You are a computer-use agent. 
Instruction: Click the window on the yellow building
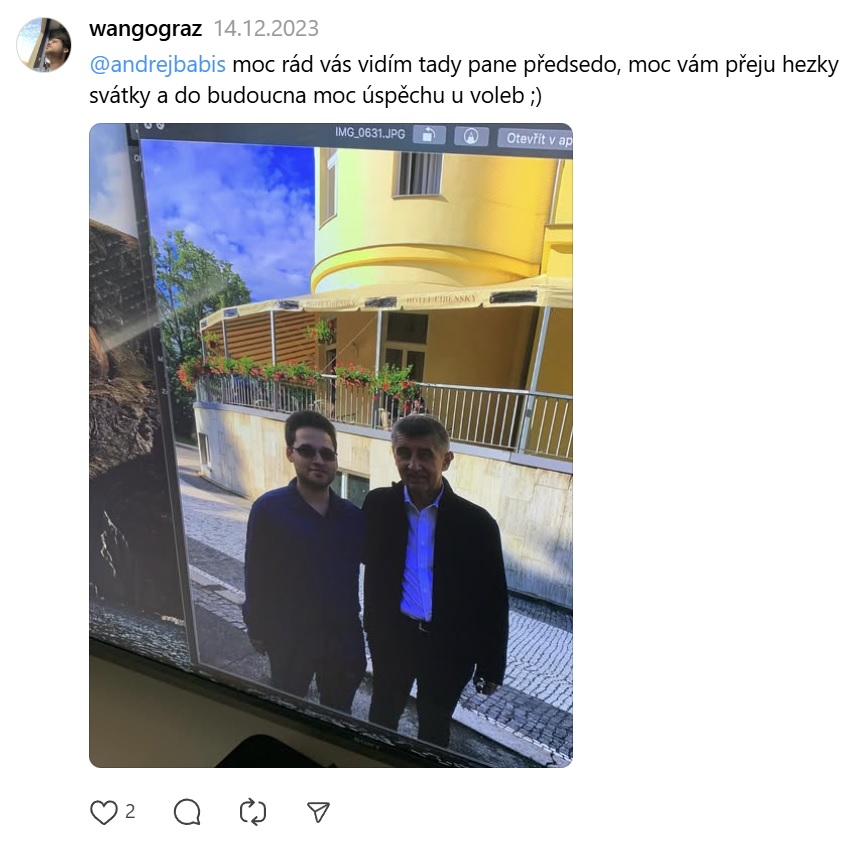click(x=418, y=174)
